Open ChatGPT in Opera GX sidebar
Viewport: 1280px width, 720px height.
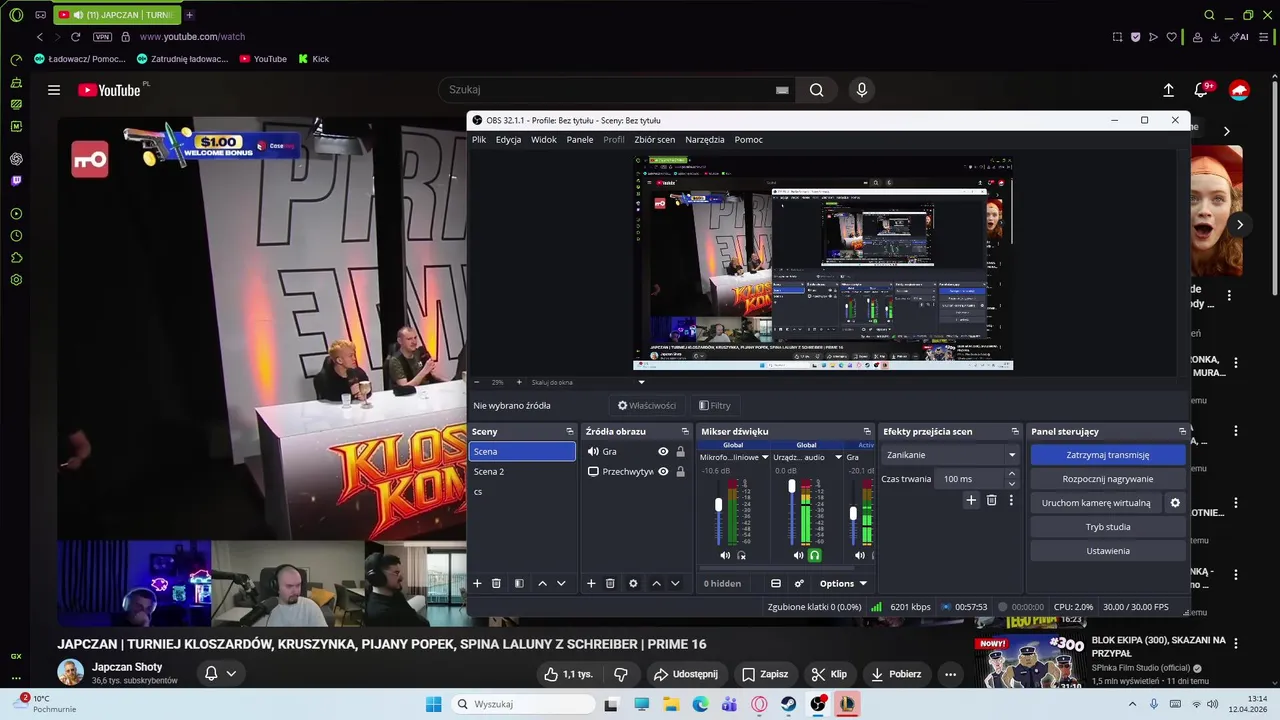(16, 159)
